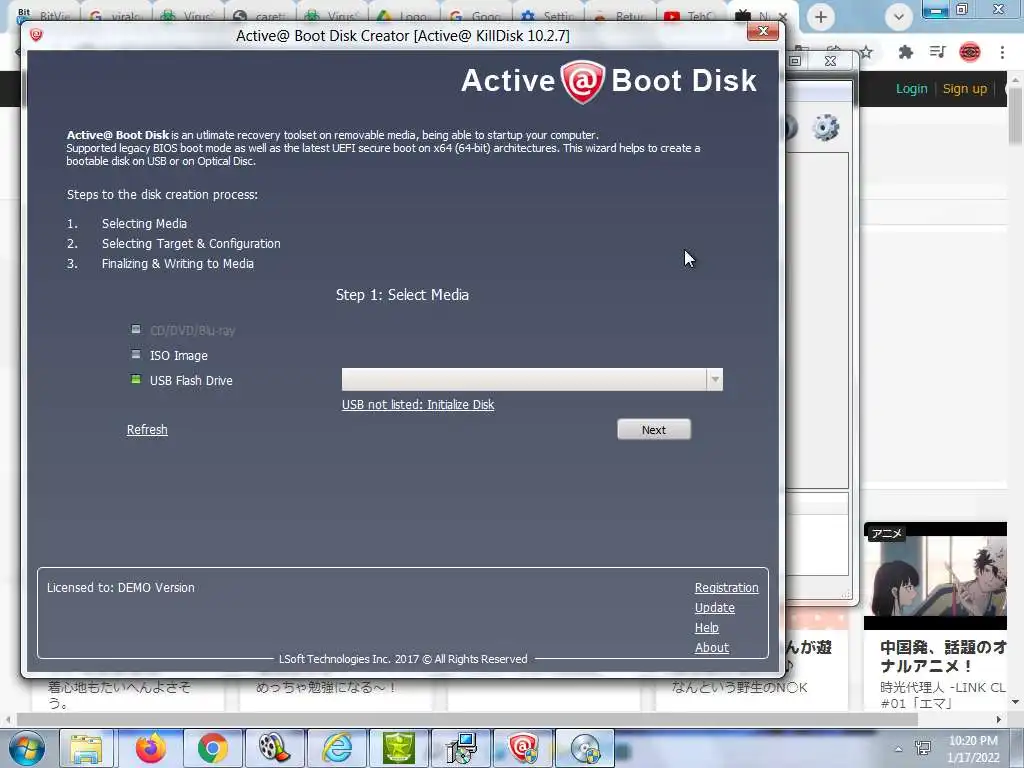Screen dimensions: 1024x768
Task: Open the green shield app in taskbar
Action: coord(398,748)
